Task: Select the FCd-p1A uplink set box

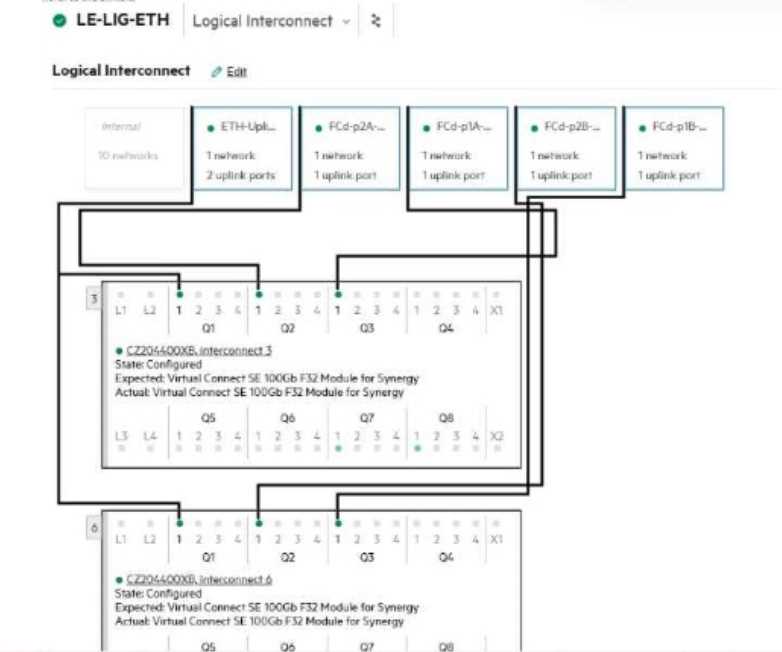Action: pyautogui.click(x=458, y=149)
